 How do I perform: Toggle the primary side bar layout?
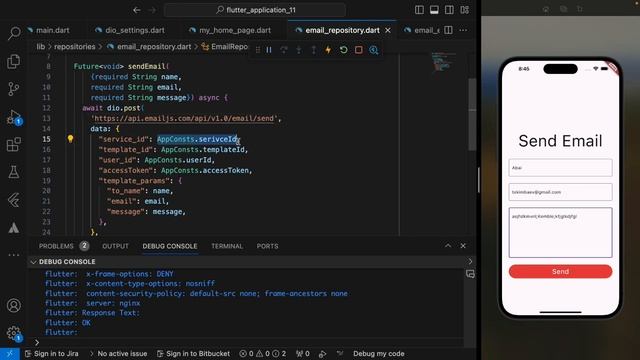coord(419,10)
